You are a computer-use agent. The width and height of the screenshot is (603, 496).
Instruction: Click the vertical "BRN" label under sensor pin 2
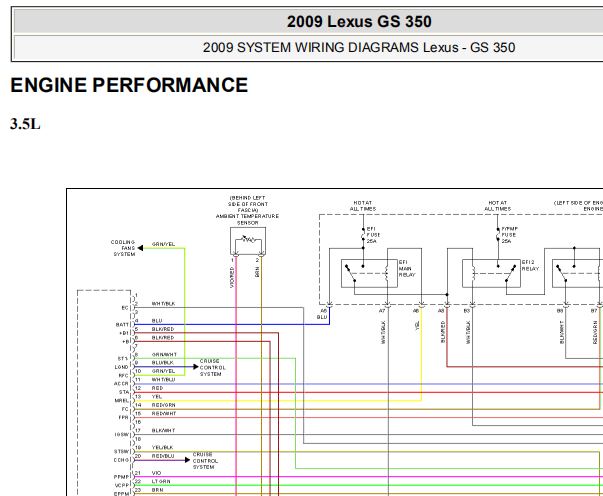coord(257,272)
